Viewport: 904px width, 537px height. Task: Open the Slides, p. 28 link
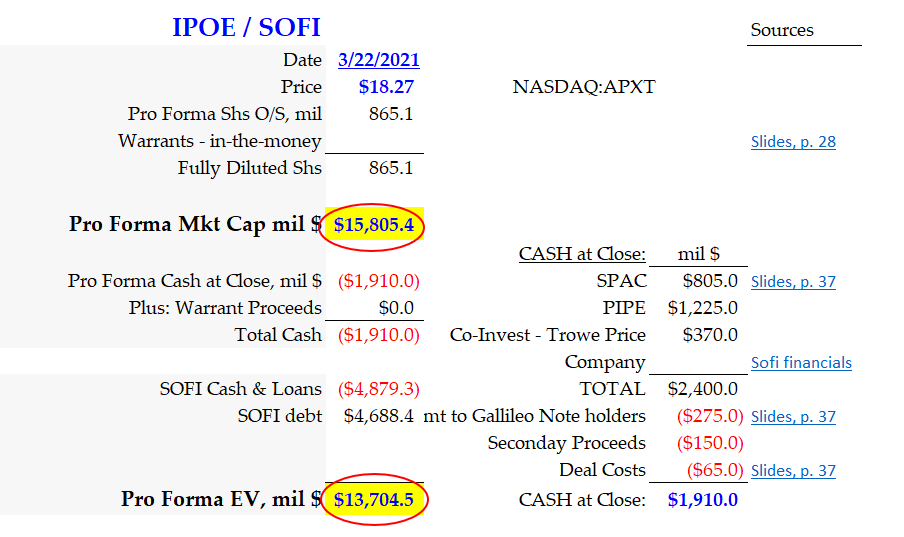793,142
